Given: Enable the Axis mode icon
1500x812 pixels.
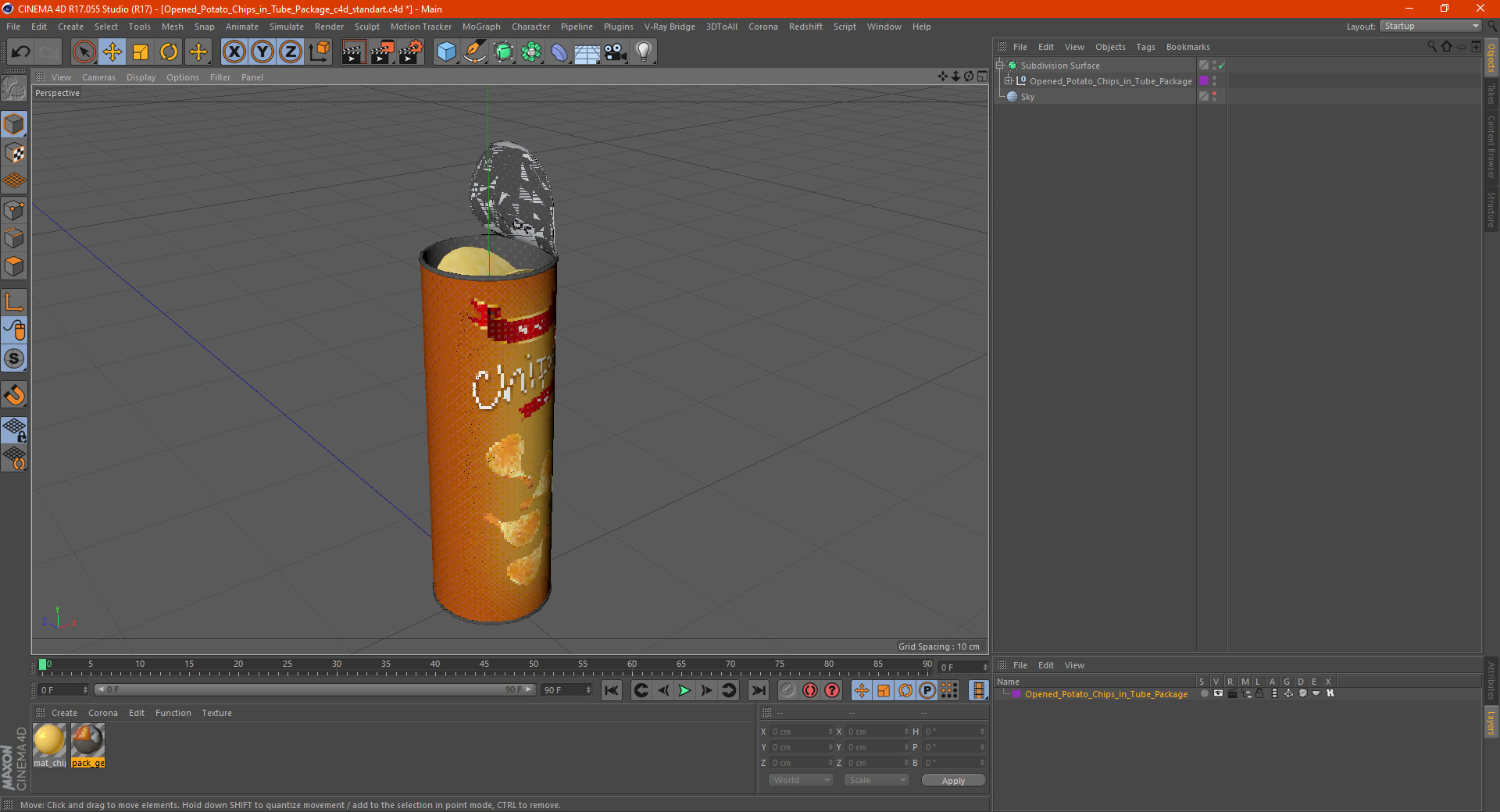Looking at the screenshot, I should [x=15, y=302].
